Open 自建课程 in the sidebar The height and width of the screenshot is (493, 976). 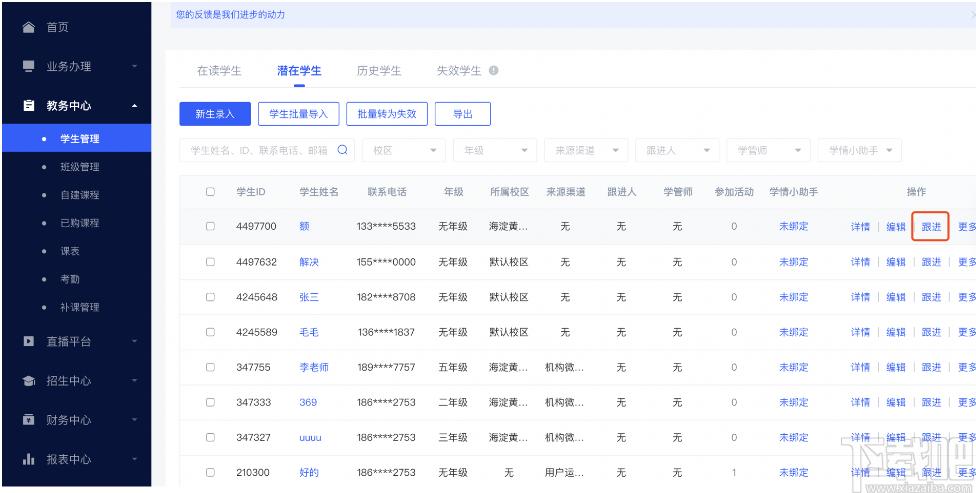coord(80,195)
